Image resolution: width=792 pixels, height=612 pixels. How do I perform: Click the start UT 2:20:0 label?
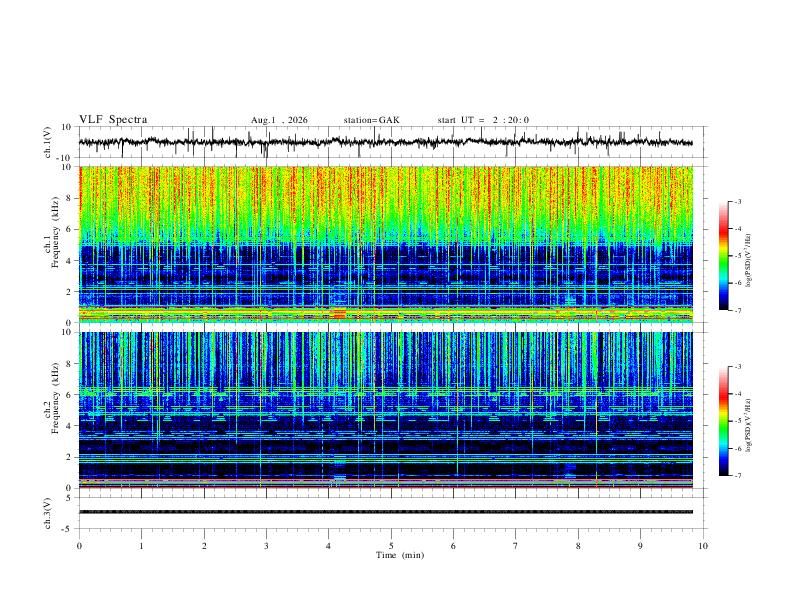pyautogui.click(x=483, y=120)
